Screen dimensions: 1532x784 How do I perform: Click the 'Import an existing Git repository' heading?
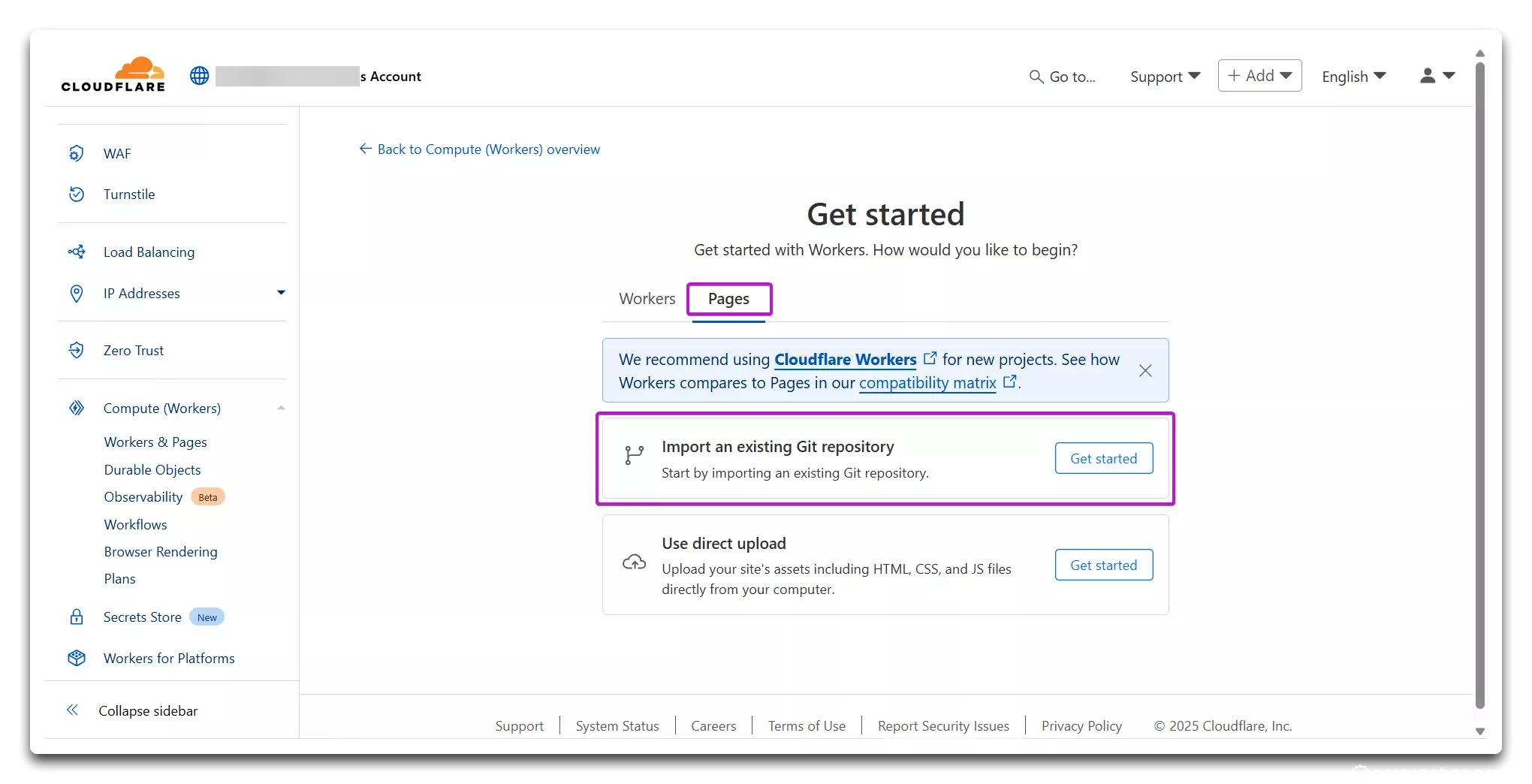tap(778, 446)
